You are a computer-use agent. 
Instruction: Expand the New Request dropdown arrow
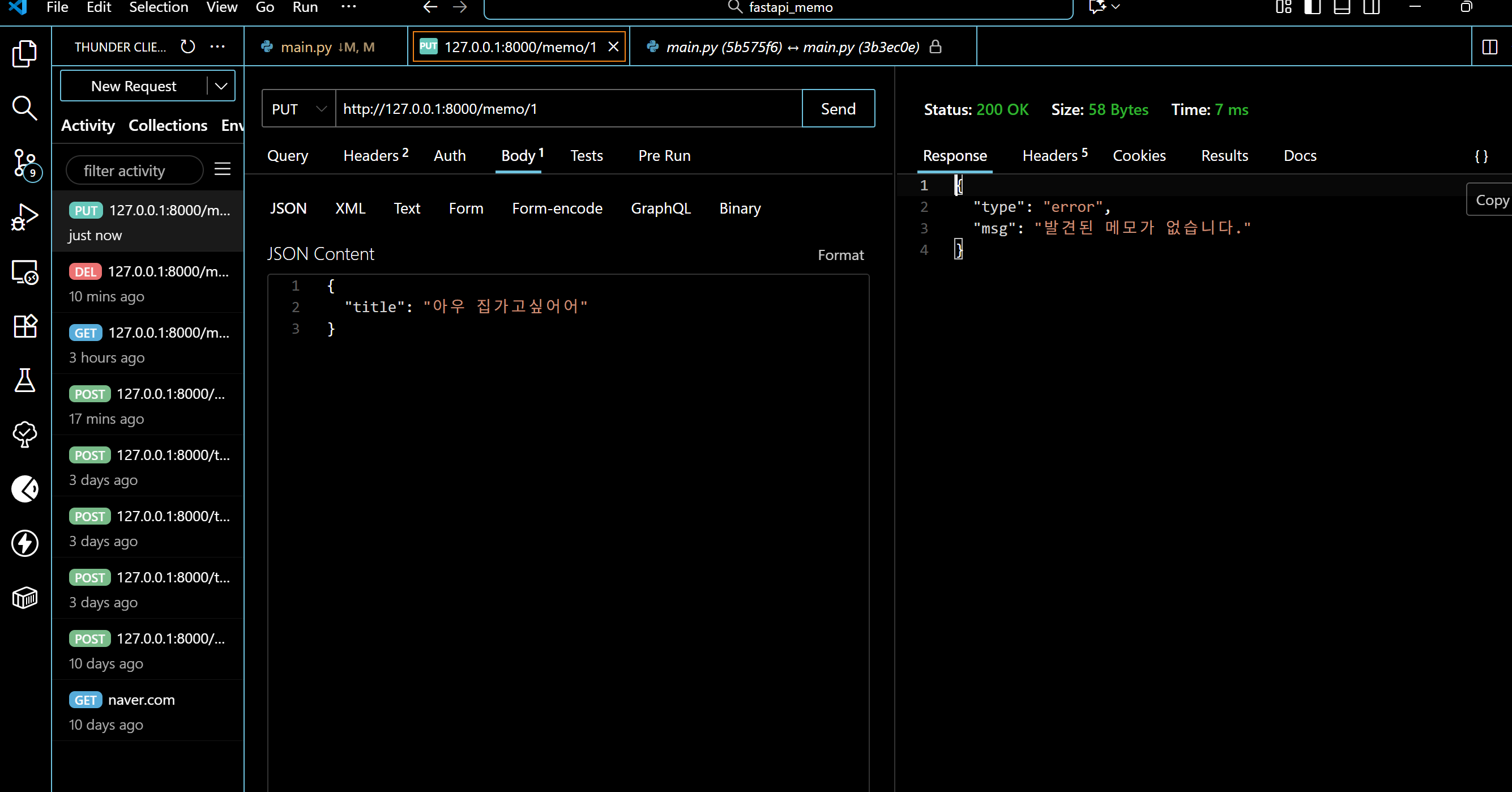pyautogui.click(x=221, y=86)
